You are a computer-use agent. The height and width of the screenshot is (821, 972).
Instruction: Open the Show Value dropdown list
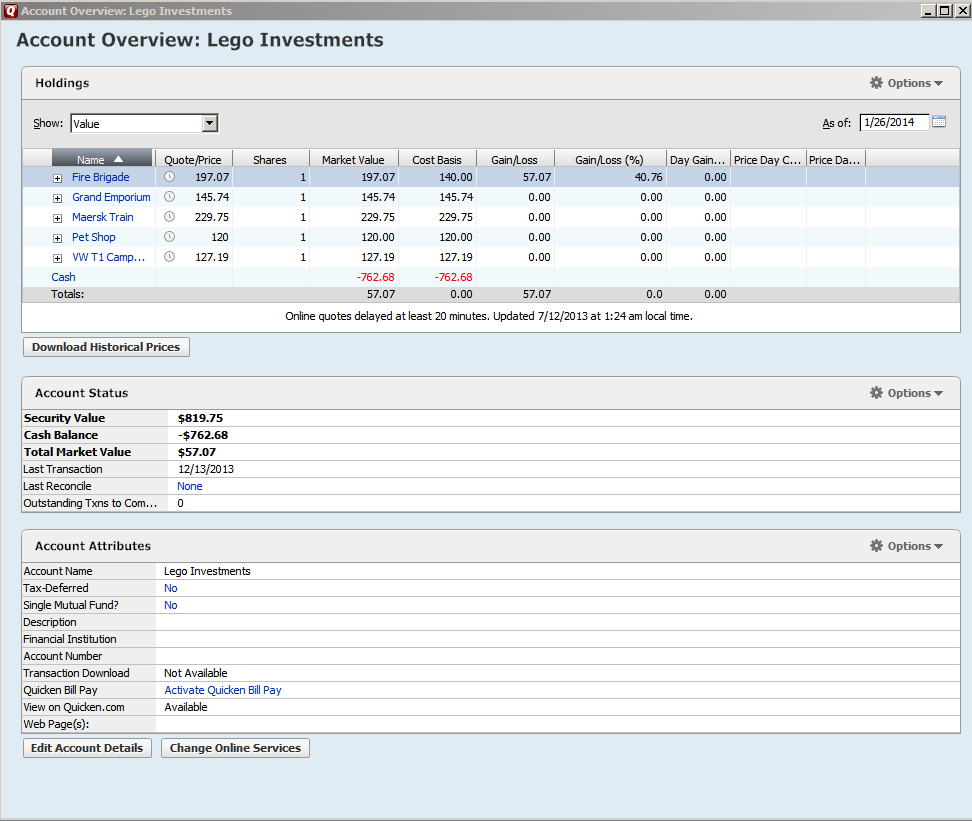pyautogui.click(x=210, y=123)
